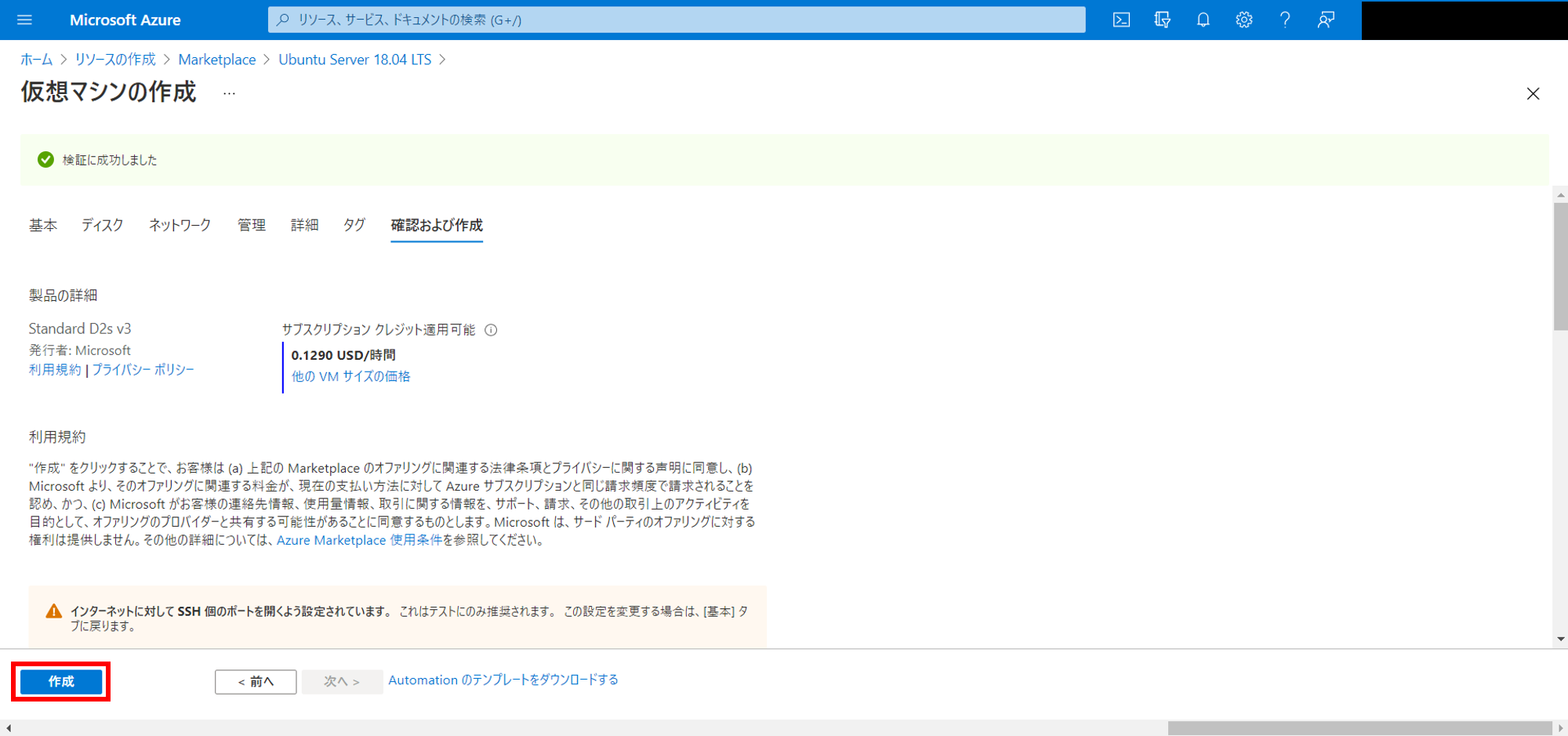
Task: Open portal settings gear
Action: (x=1243, y=20)
